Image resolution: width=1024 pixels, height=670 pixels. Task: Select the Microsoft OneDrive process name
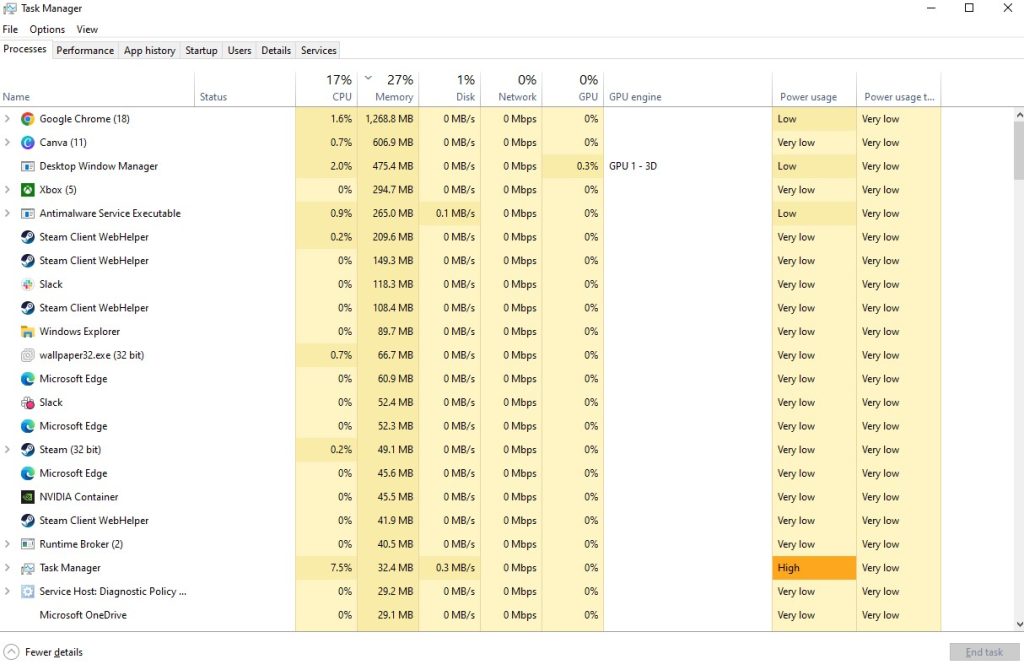83,615
